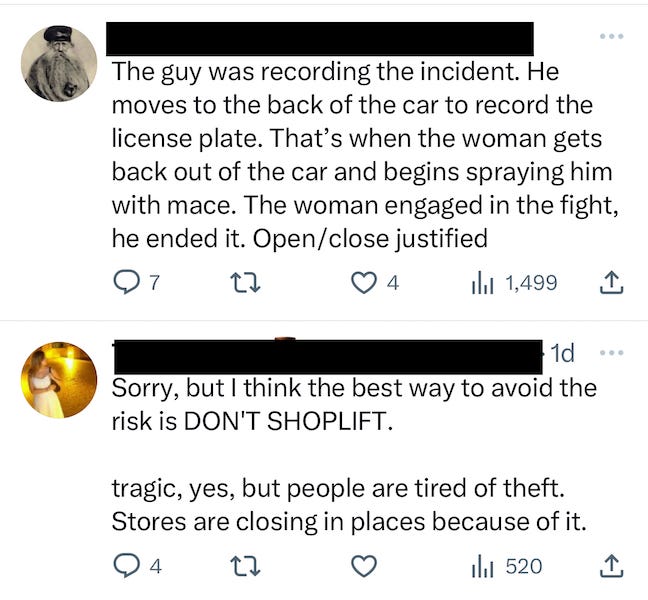The image size is (648, 600).
Task: Share the first tweet via upload icon
Action: [611, 283]
